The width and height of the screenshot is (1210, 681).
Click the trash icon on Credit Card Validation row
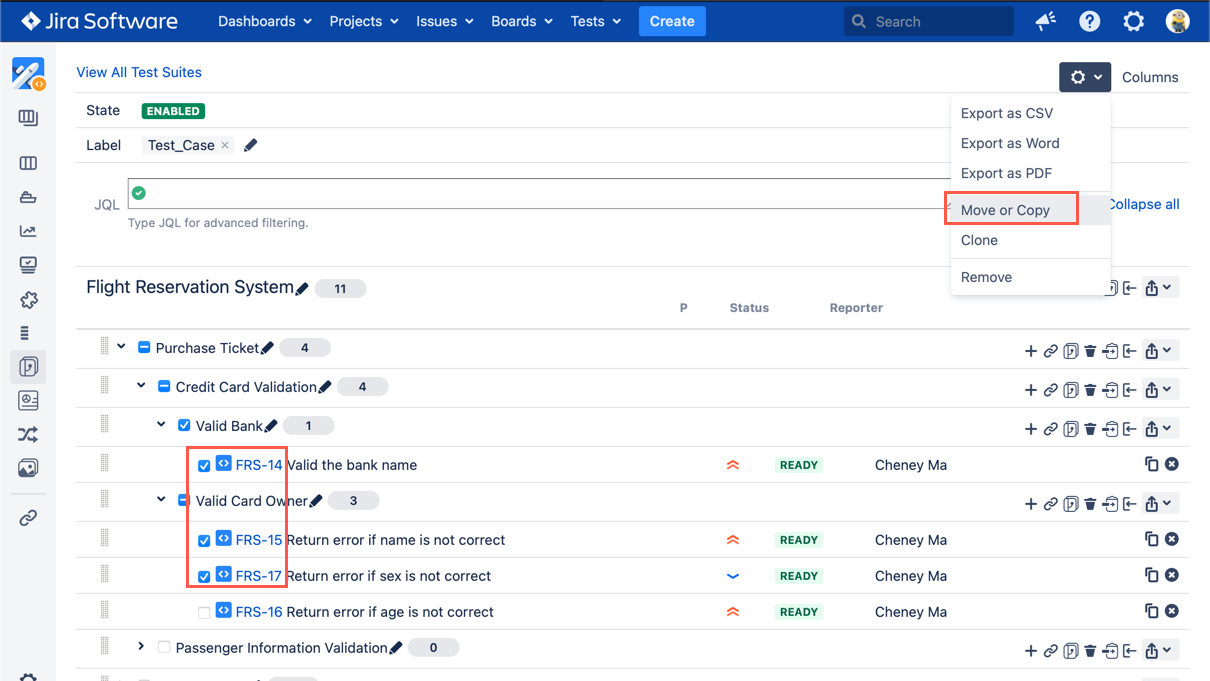[x=1091, y=390]
